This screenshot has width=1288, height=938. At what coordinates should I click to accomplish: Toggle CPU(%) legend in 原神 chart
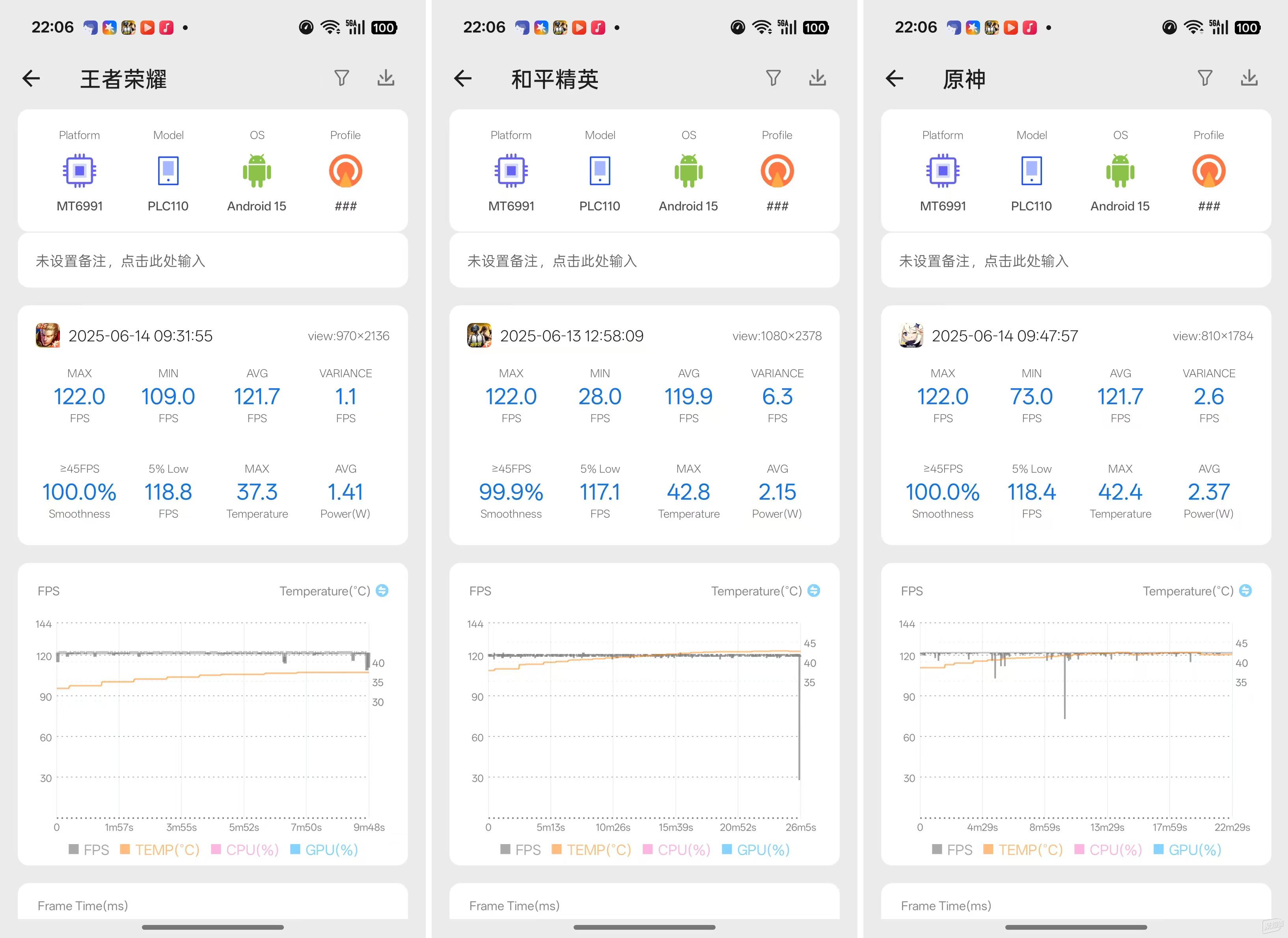1108,849
